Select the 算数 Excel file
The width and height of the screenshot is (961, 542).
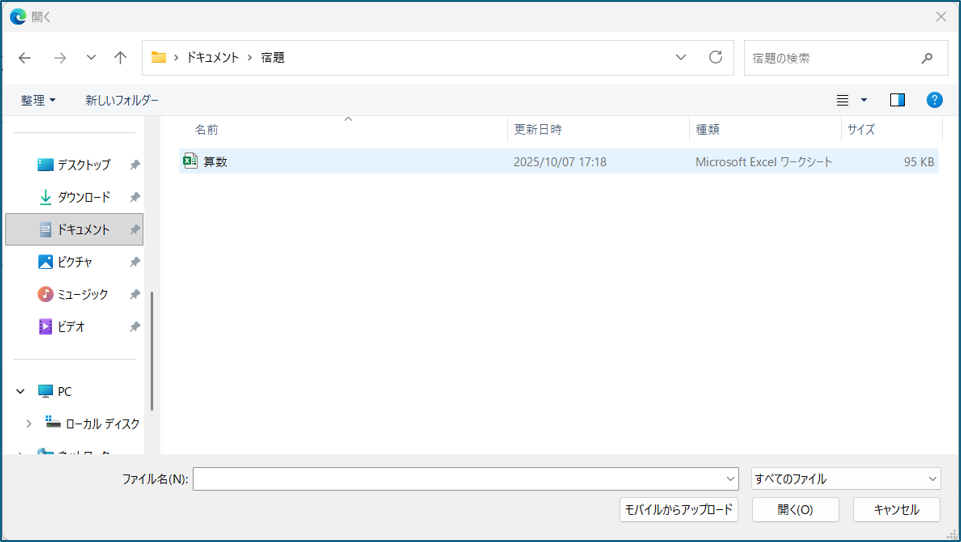(x=216, y=161)
